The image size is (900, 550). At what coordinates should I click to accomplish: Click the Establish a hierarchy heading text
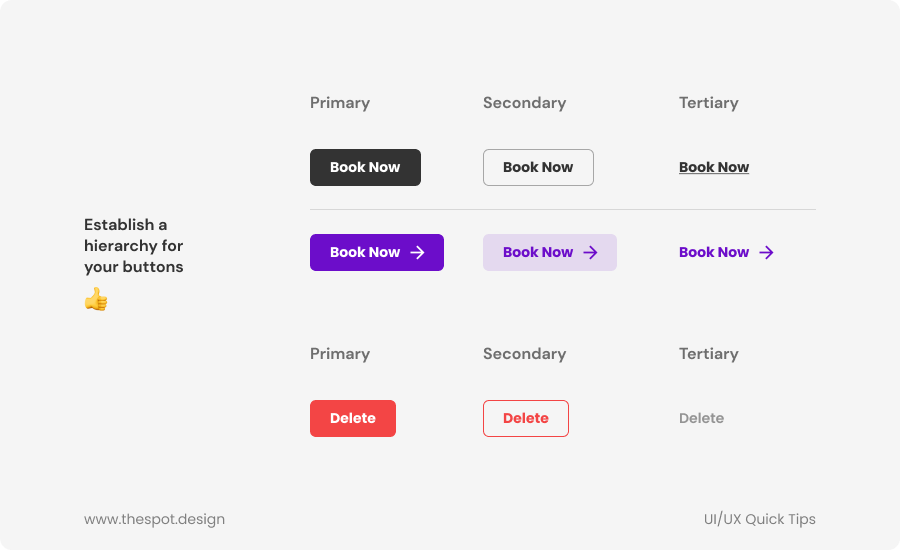134,246
